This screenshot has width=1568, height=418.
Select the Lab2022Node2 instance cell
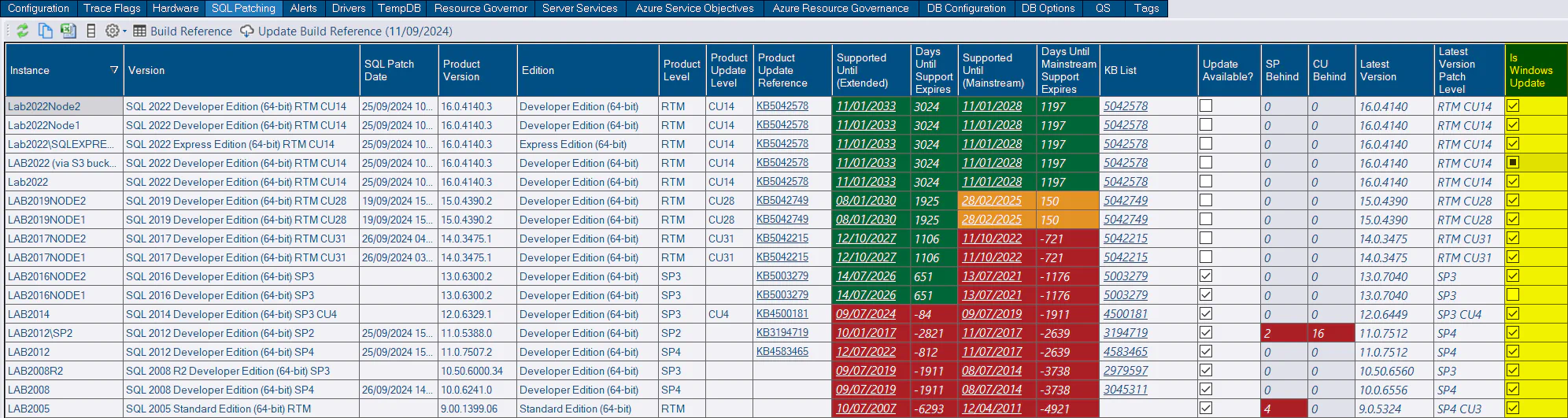click(x=65, y=106)
